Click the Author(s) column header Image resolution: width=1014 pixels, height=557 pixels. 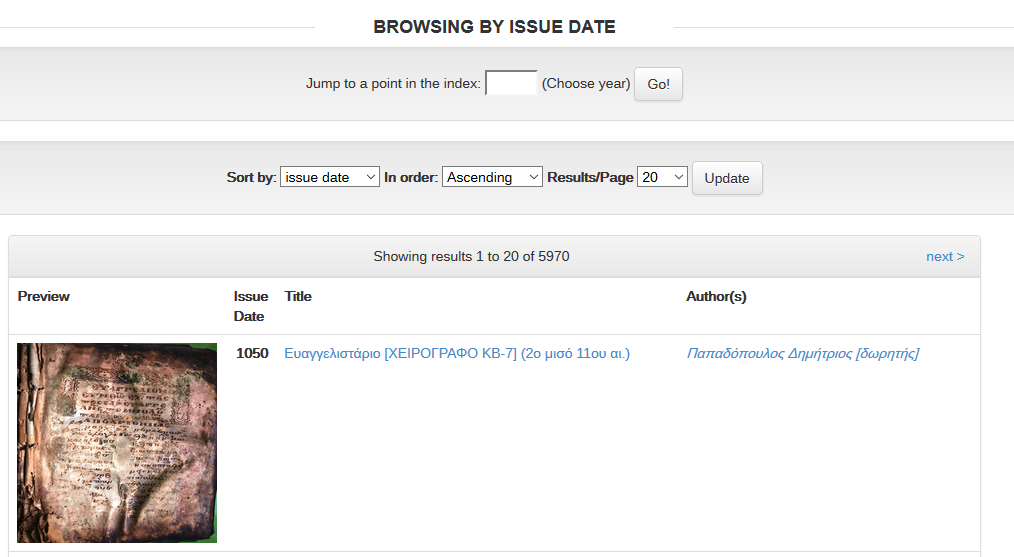click(716, 296)
